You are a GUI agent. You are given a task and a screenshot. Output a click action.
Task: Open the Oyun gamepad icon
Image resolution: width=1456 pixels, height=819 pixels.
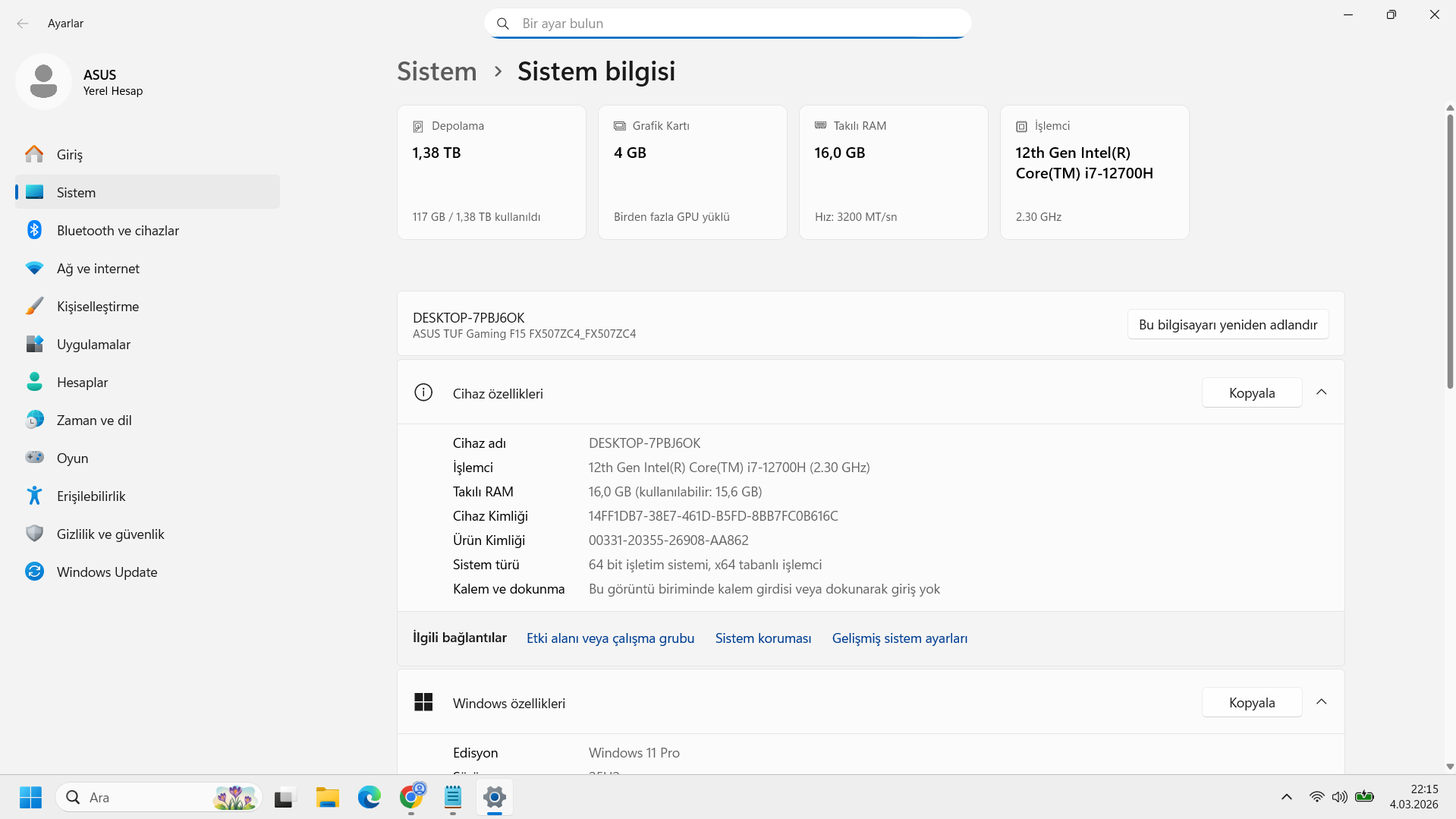coord(34,458)
